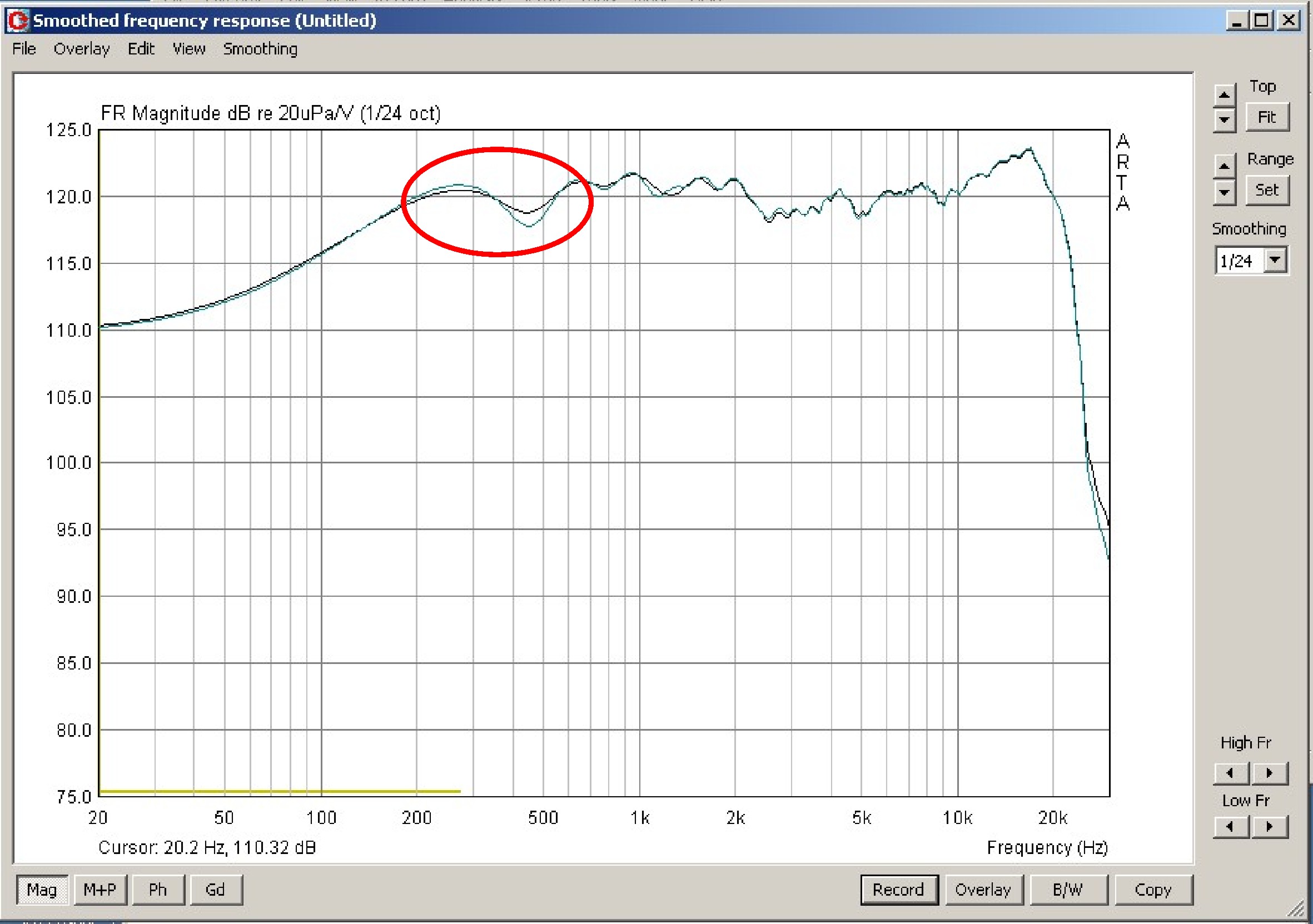
Task: Open the Overlay menu in menu bar
Action: [x=81, y=49]
